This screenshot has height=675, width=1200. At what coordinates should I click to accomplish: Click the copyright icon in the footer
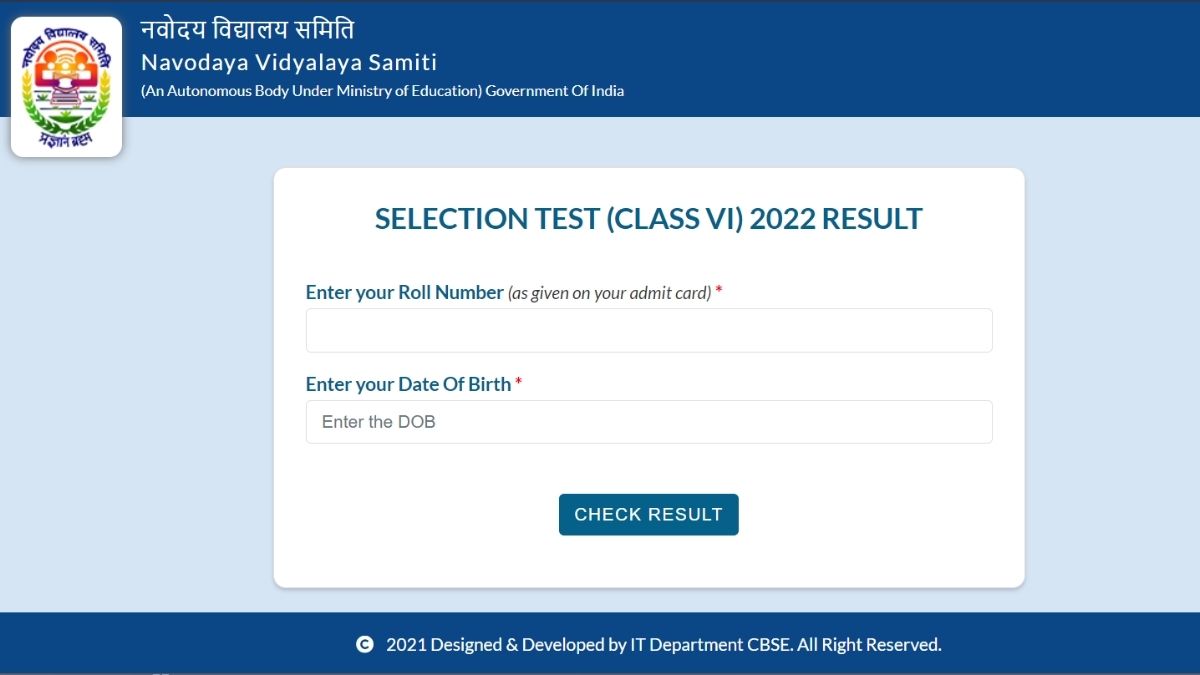363,645
